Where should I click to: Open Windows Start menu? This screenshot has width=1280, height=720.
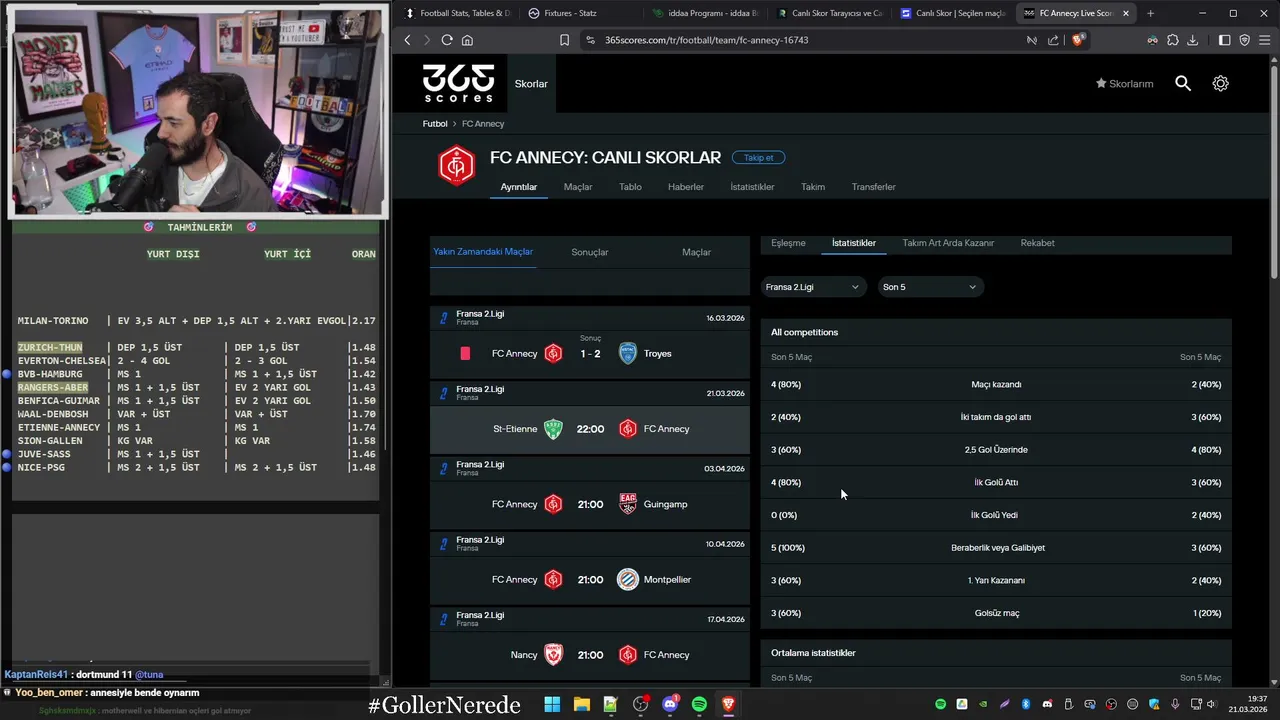coord(552,704)
